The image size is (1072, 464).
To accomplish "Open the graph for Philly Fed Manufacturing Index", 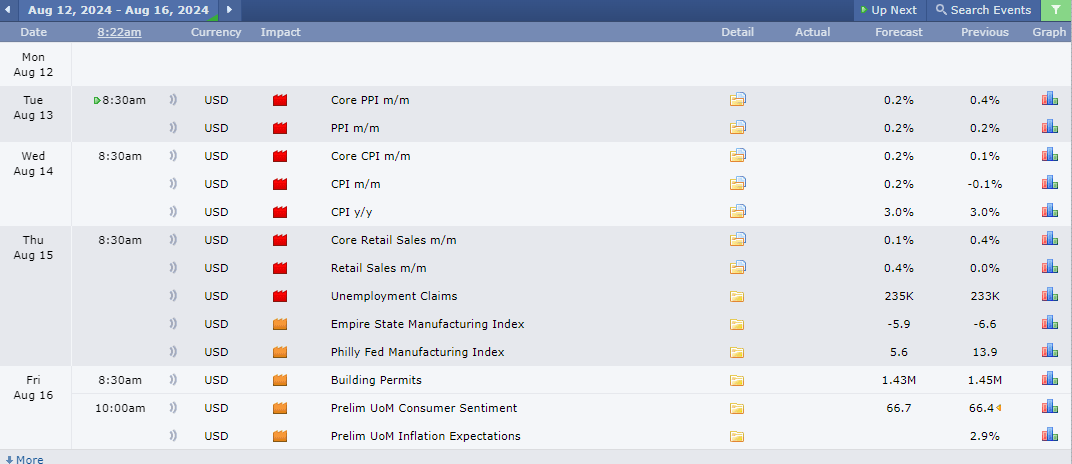I will (x=1049, y=351).
